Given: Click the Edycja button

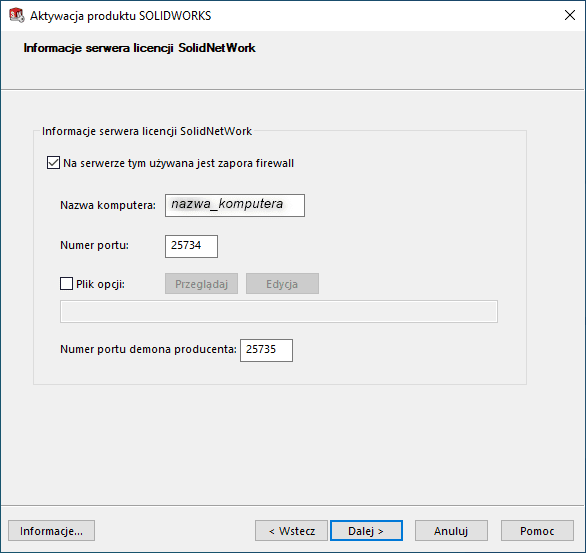Looking at the screenshot, I should point(282,284).
